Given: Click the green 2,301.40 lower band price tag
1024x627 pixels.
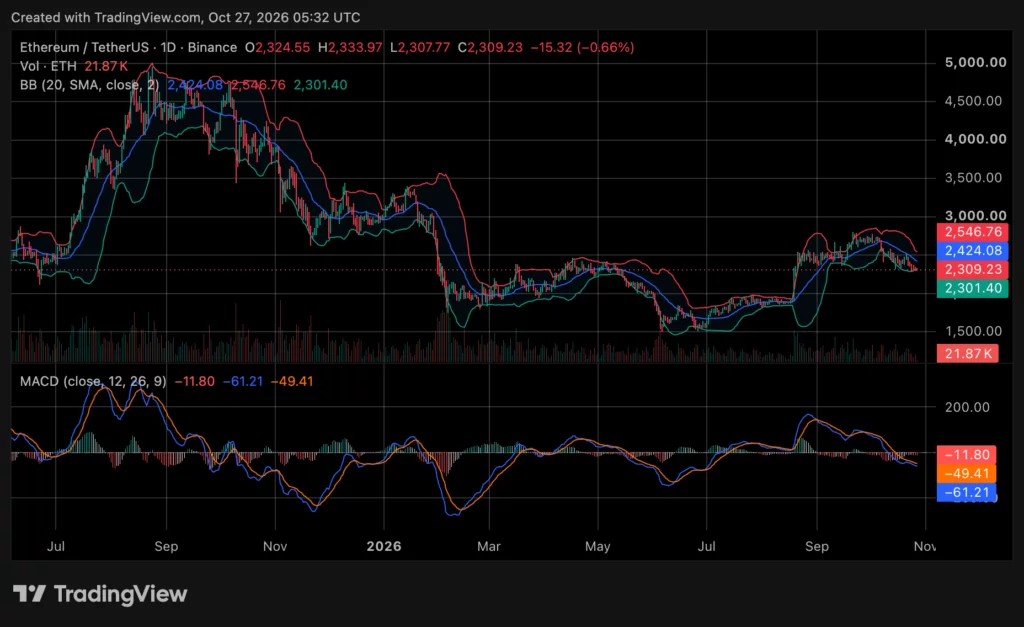Looking at the screenshot, I should pyautogui.click(x=973, y=288).
